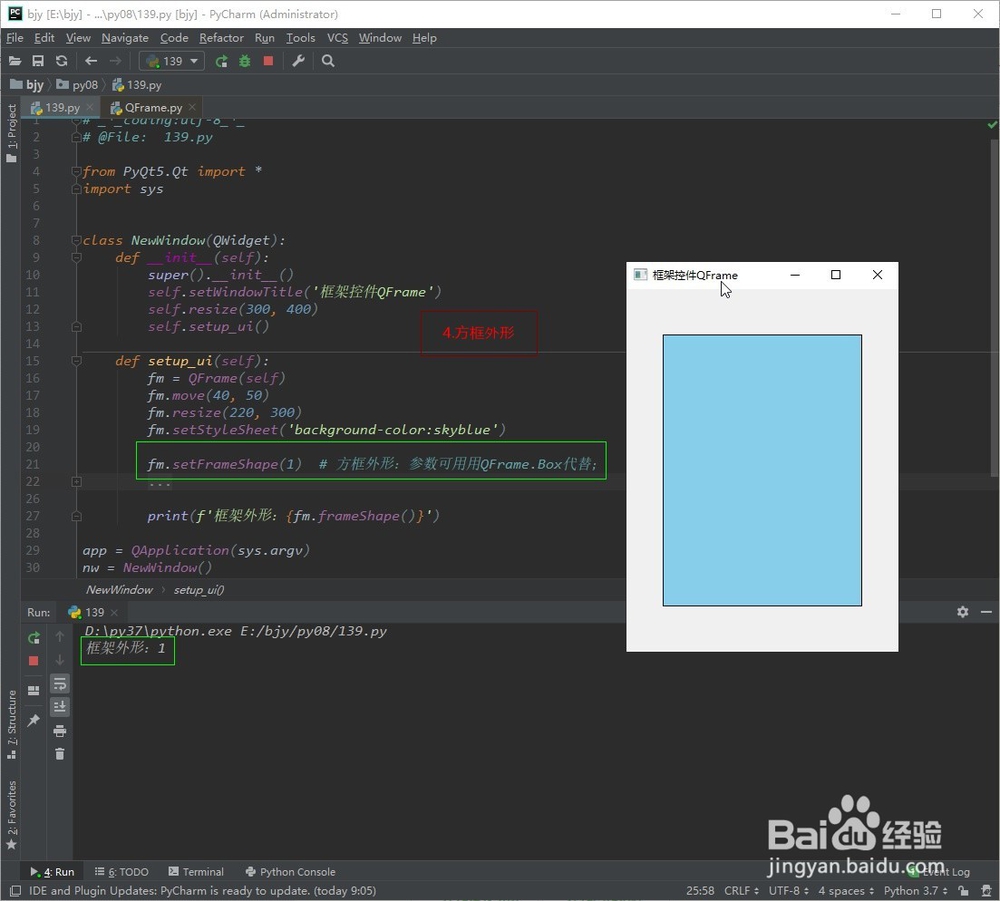Open the Code menu
Screen dimensions: 1000x901
tap(174, 38)
